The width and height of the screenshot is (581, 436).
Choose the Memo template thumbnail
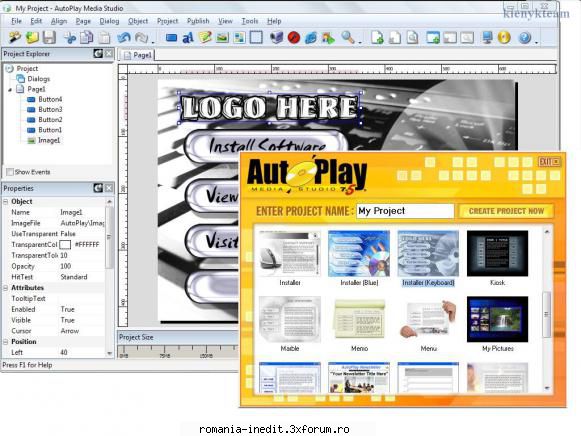point(359,319)
